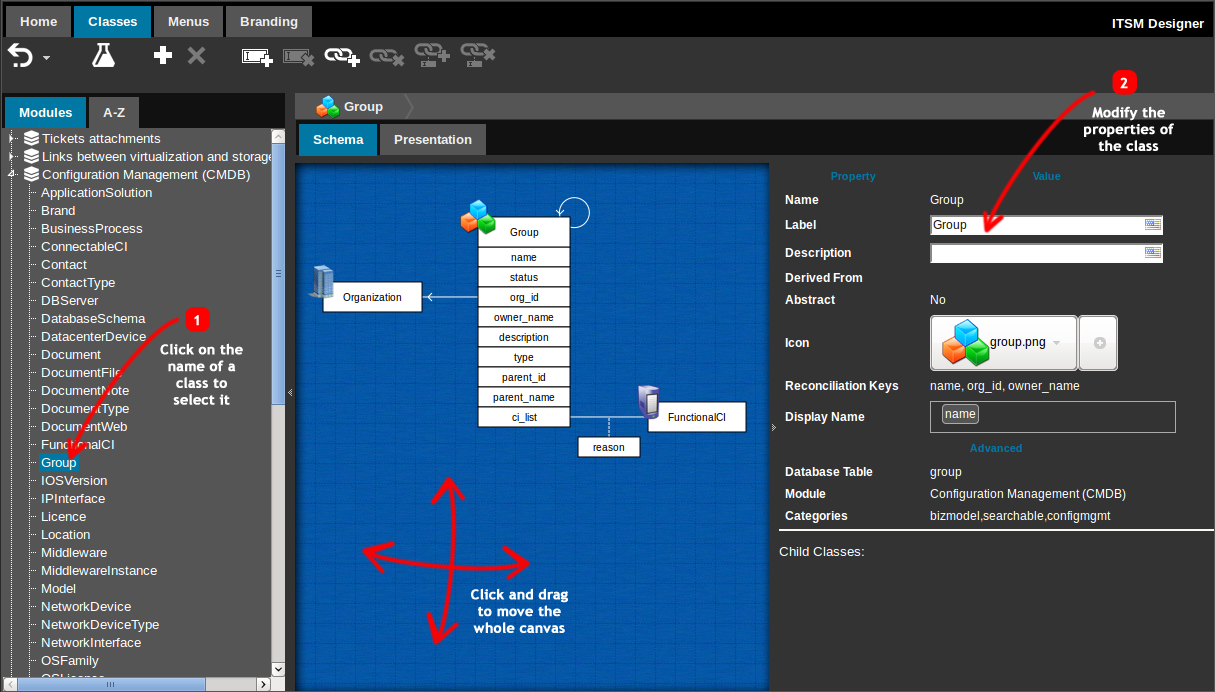Click the undo arrow icon
This screenshot has height=692, width=1215.
coord(20,55)
